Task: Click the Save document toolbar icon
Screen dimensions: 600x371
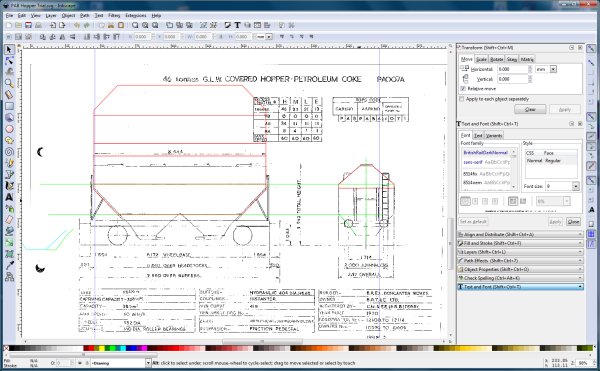Action: [x=28, y=25]
